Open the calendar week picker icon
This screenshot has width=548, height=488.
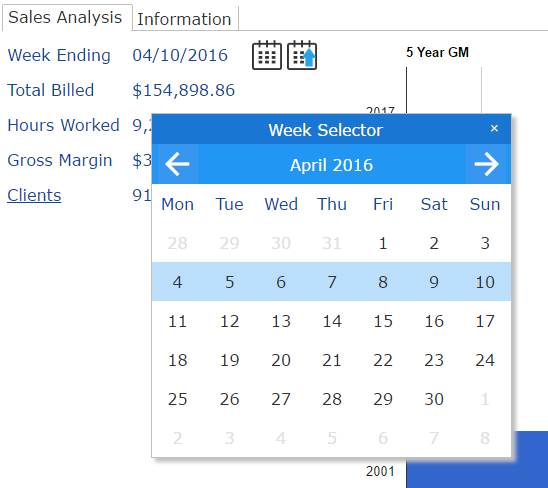click(x=267, y=55)
